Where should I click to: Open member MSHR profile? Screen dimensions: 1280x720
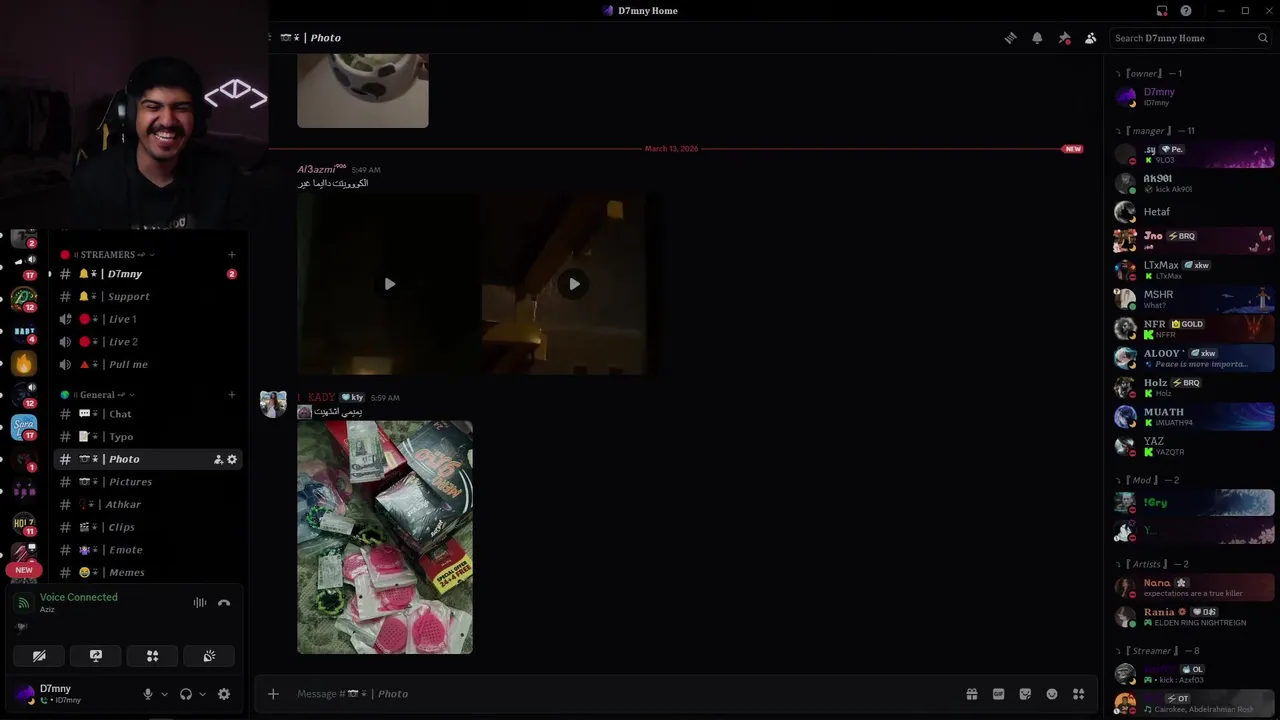[1195, 299]
